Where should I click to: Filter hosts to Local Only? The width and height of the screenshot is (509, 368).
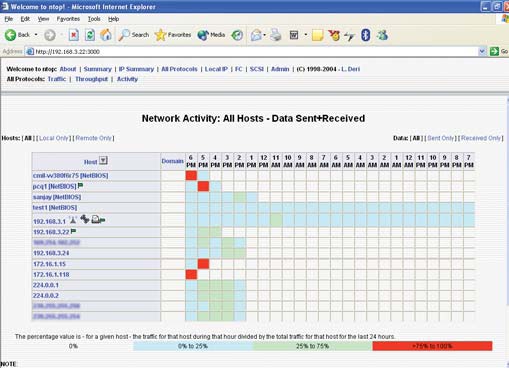click(x=54, y=138)
